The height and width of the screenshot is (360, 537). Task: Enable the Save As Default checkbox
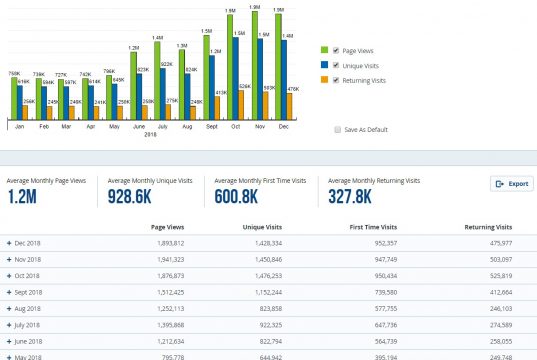coord(338,129)
